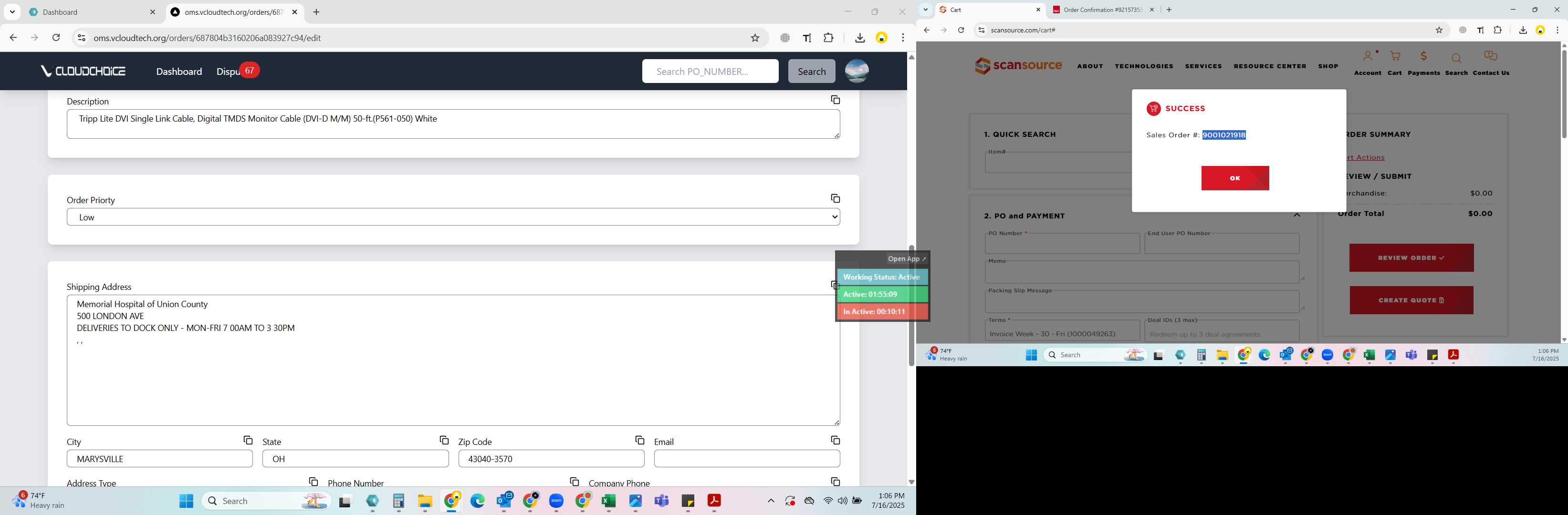1568x515 pixels.
Task: Click Open App on the status overlay
Action: 906,258
